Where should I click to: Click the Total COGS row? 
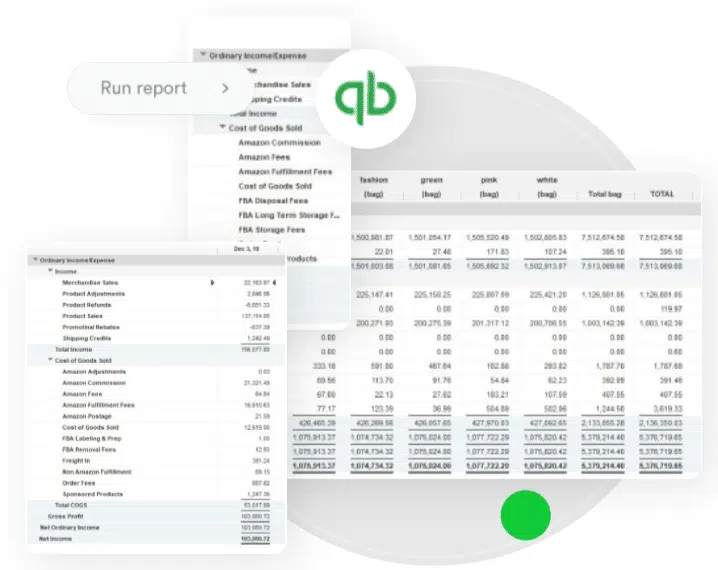coord(156,505)
